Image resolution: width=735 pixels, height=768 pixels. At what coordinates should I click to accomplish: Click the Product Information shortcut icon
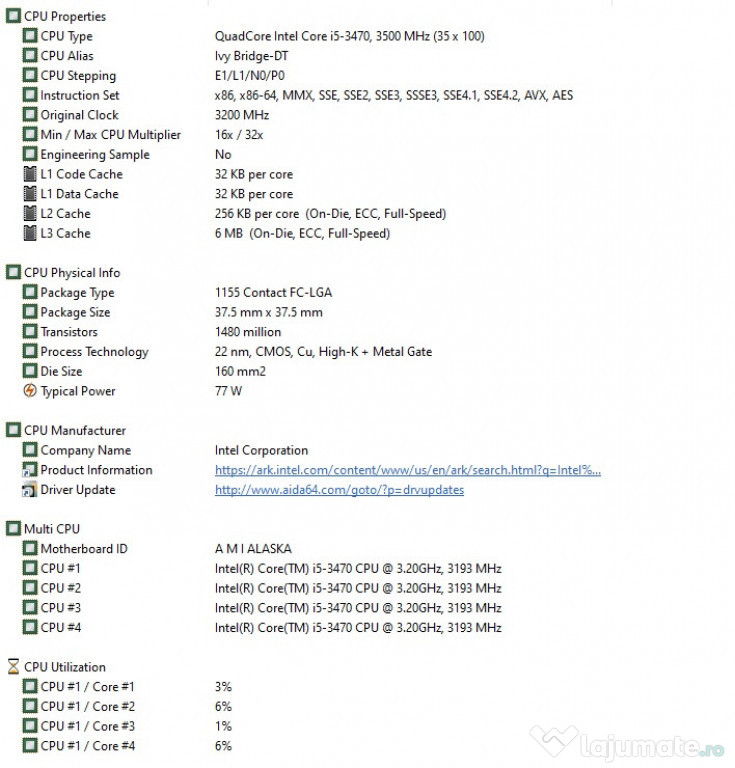point(29,470)
